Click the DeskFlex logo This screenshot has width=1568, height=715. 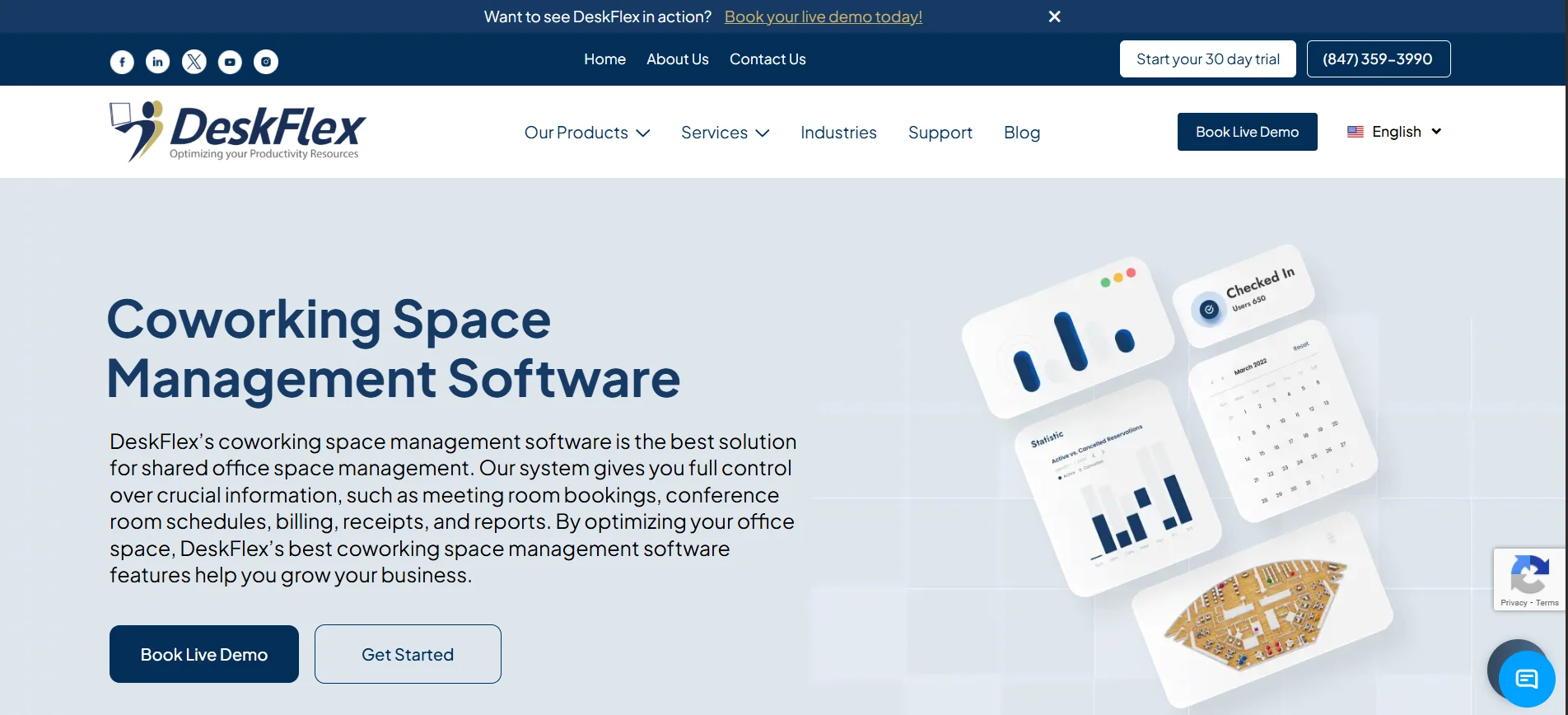pyautogui.click(x=238, y=132)
